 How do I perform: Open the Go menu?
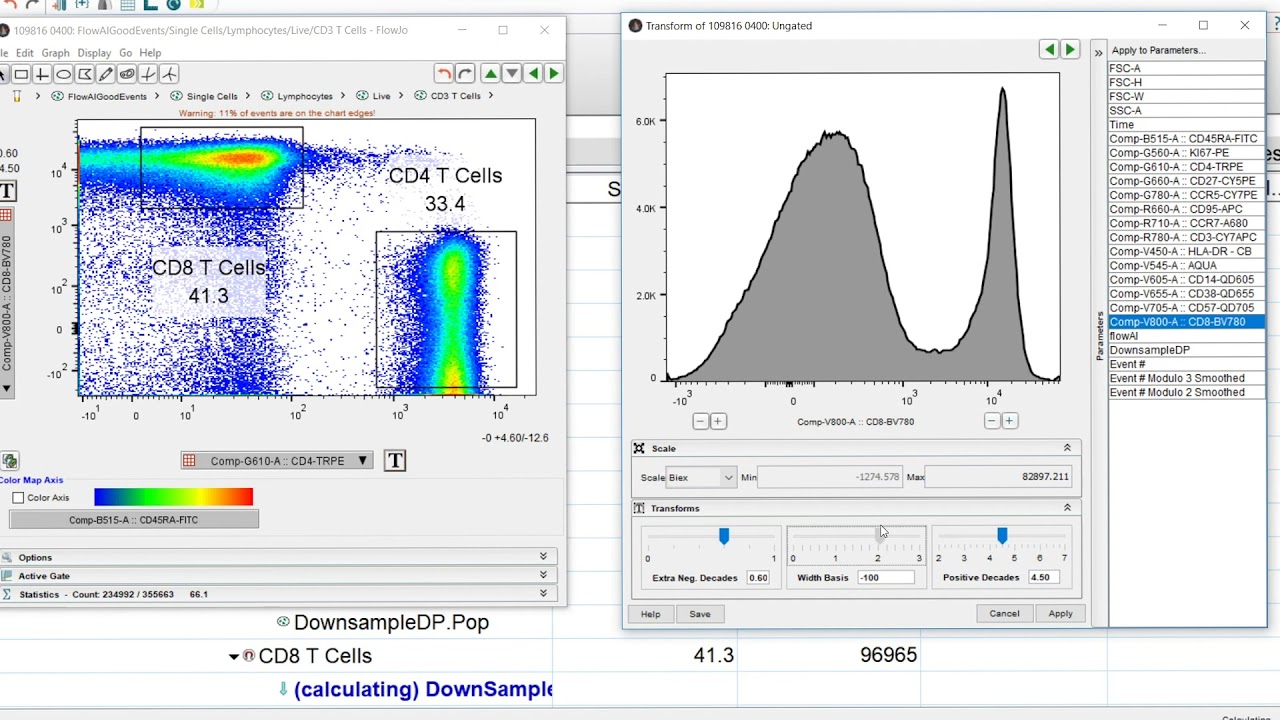(125, 53)
